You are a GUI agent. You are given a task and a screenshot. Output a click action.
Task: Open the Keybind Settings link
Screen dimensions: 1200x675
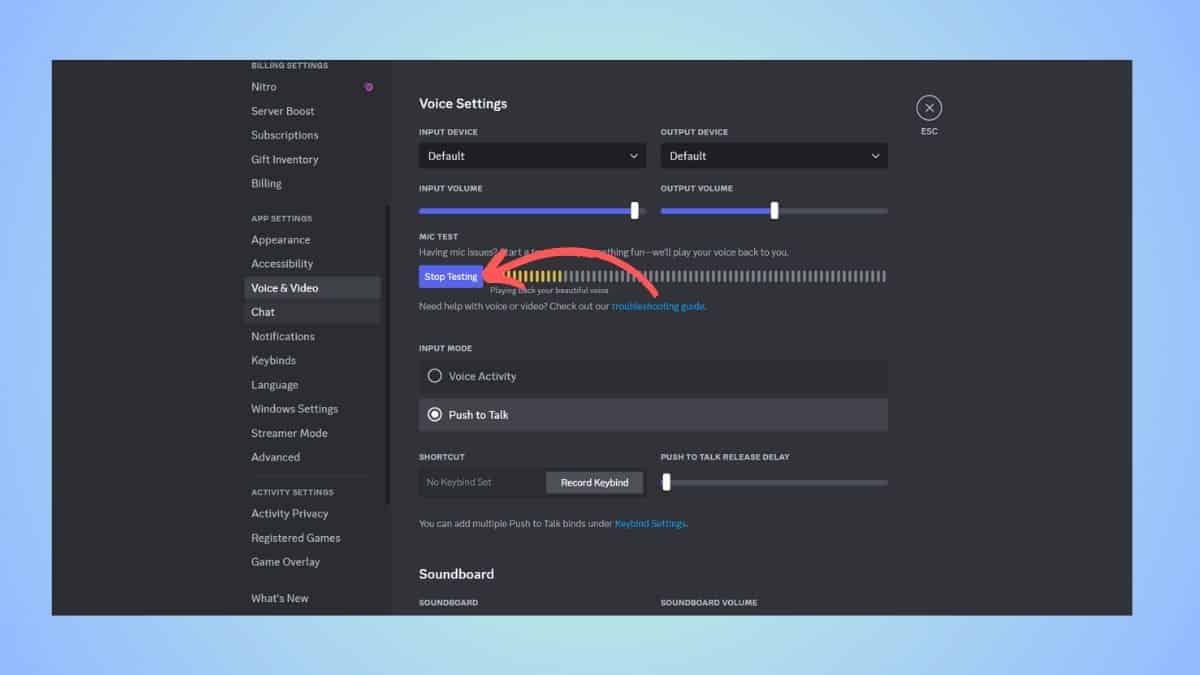click(650, 523)
